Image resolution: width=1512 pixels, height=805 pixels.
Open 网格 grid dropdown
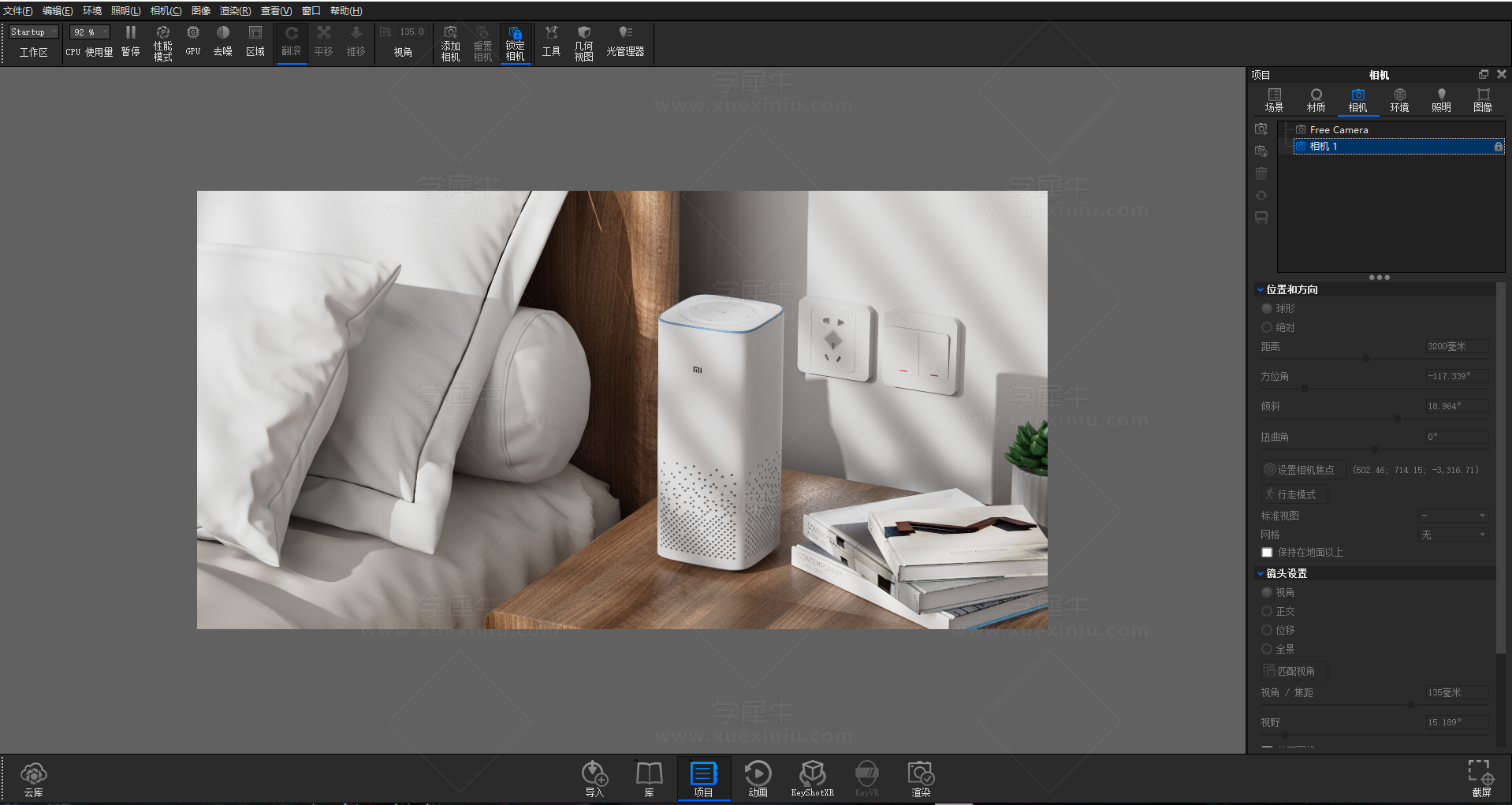pos(1453,535)
